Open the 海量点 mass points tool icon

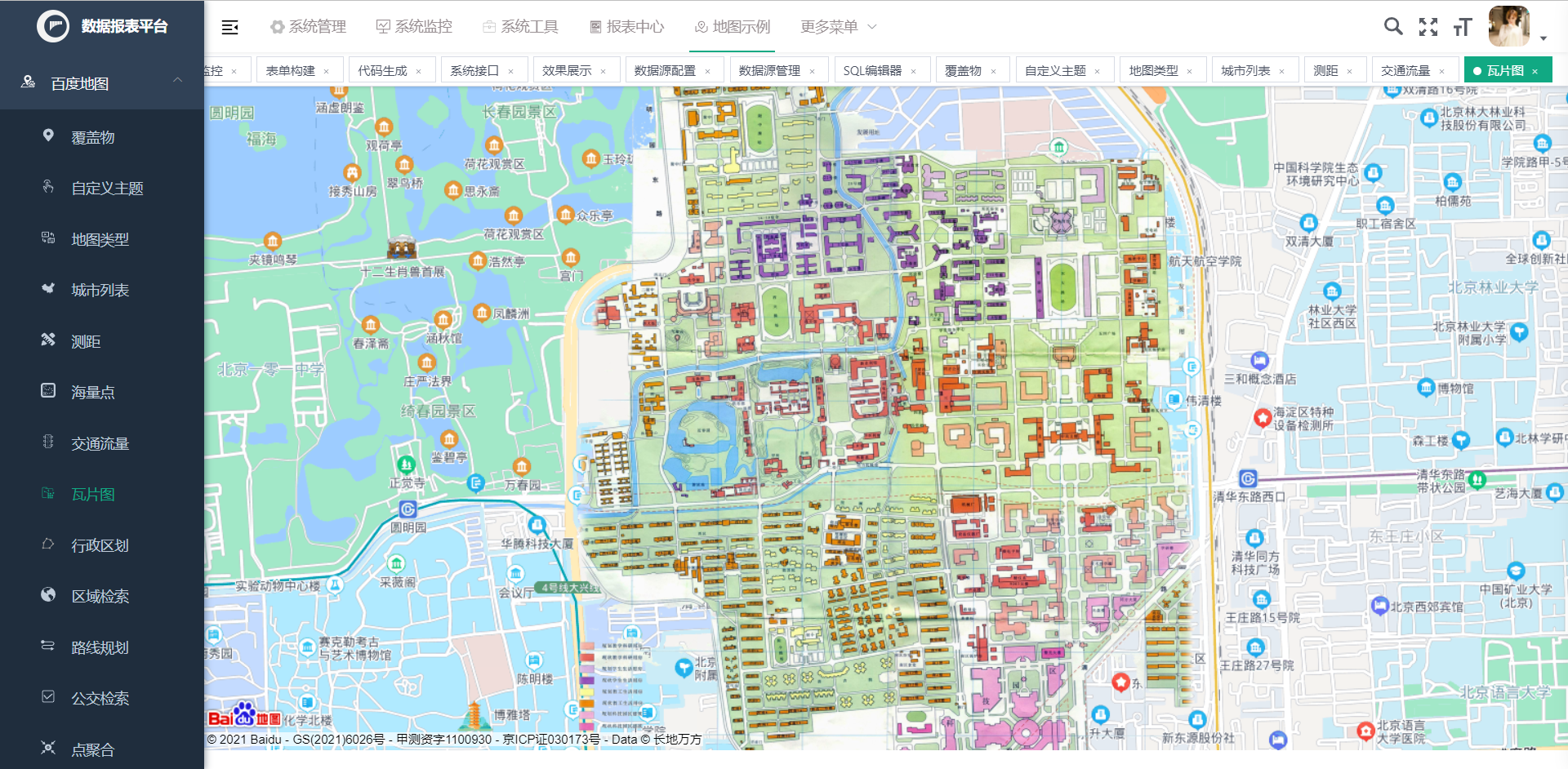[x=47, y=392]
